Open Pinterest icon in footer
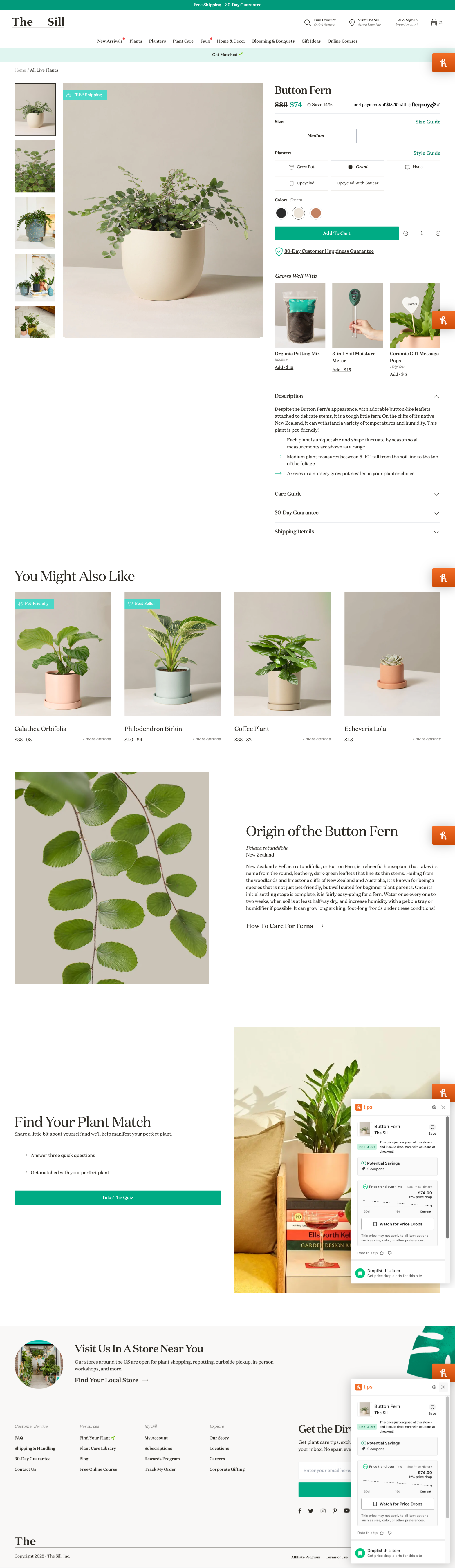455x1568 pixels. [334, 1511]
